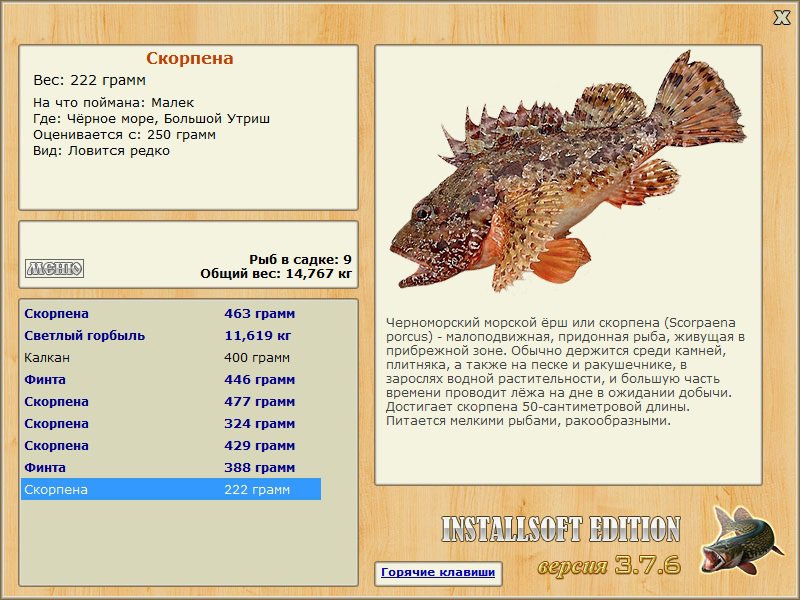Select the Скорпена 463 грамм row

point(171,313)
